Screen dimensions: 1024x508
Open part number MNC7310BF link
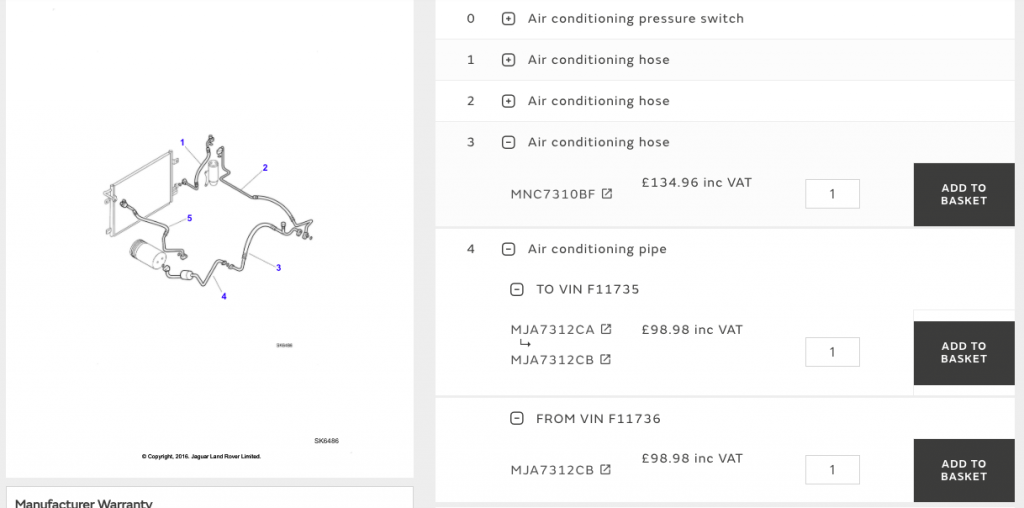[x=553, y=194]
